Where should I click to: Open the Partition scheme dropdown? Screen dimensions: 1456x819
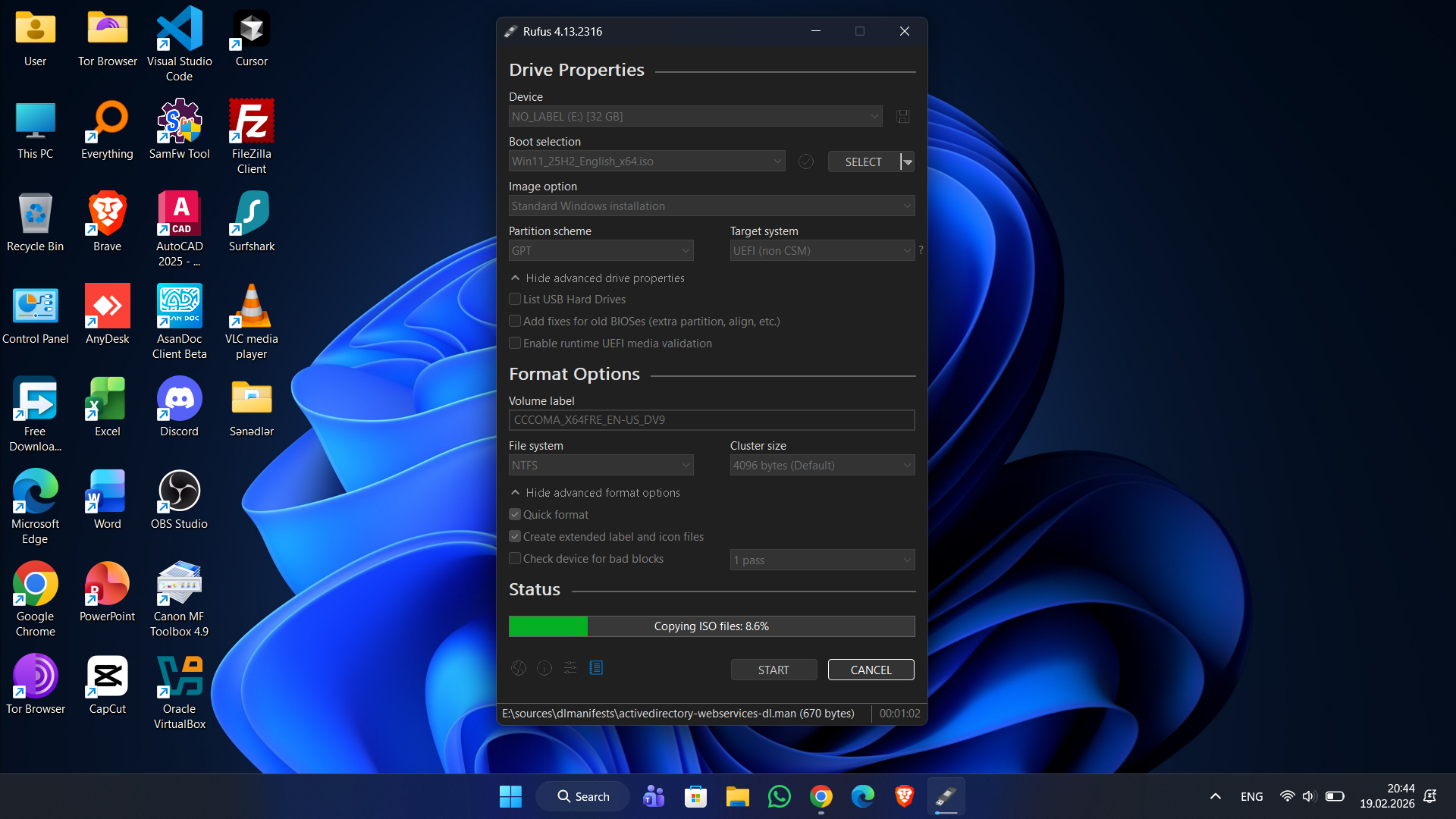coord(601,251)
